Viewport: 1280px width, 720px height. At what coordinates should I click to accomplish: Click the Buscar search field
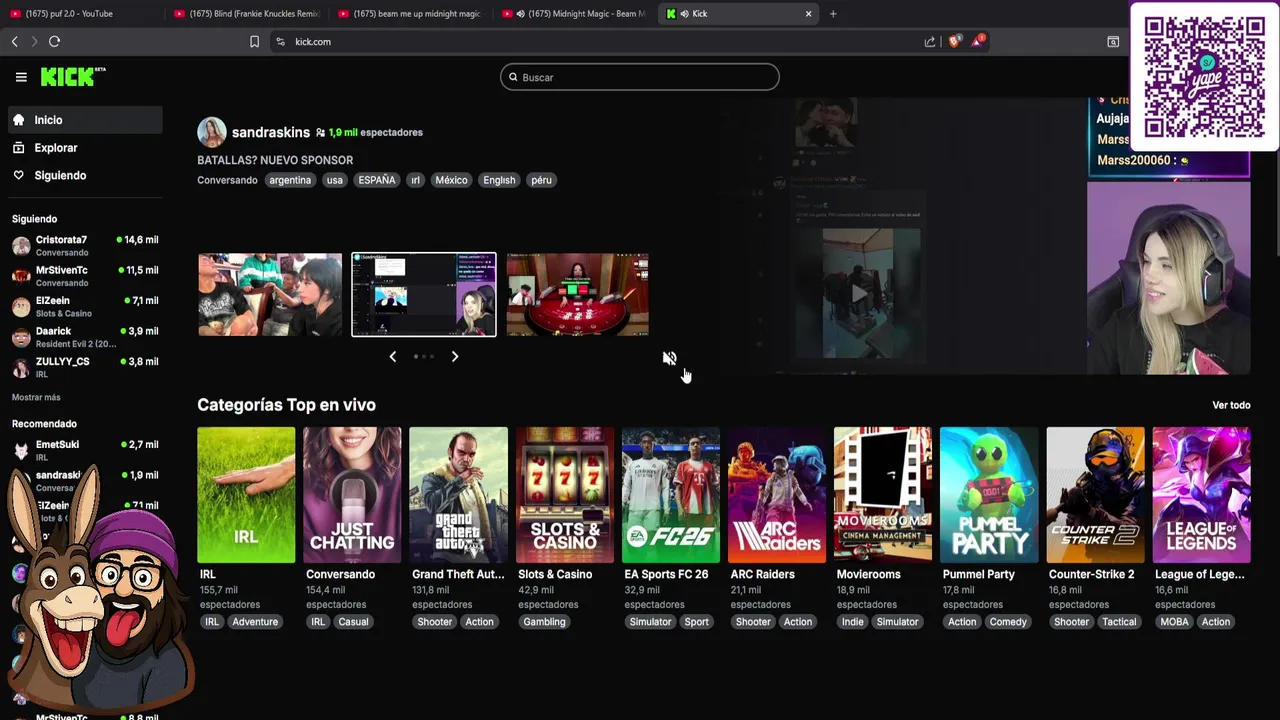(640, 77)
